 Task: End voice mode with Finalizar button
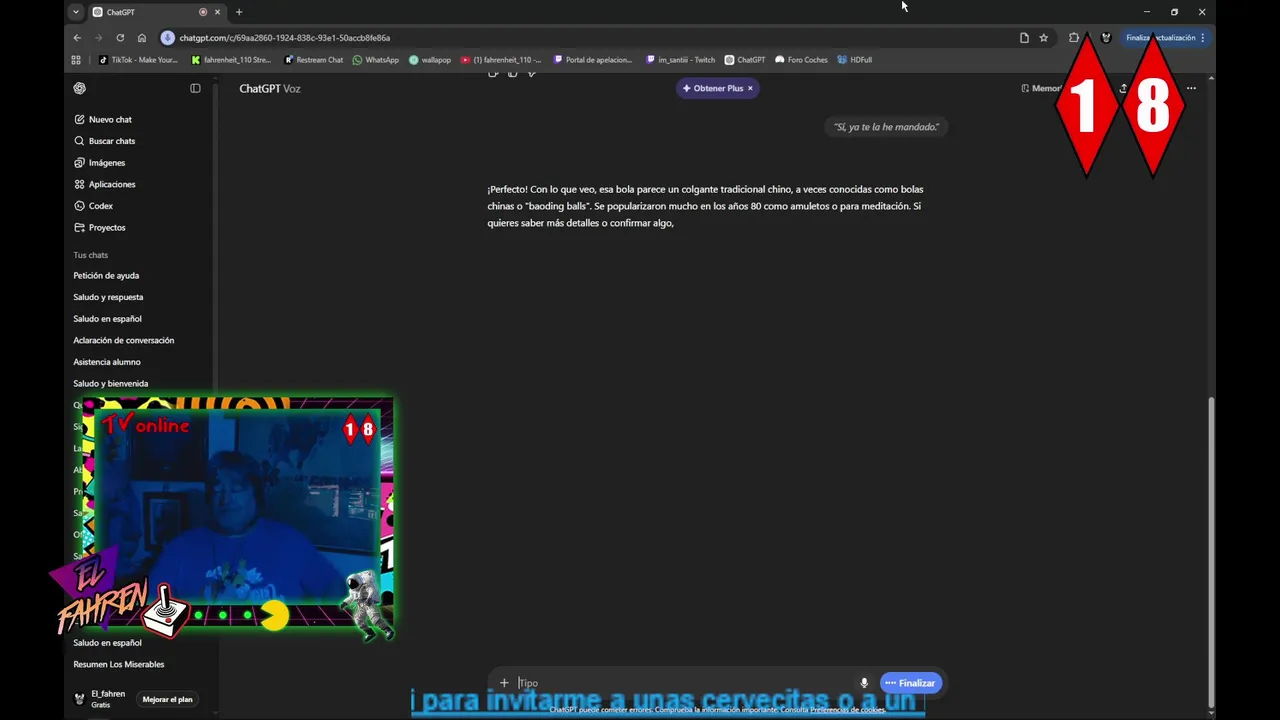click(x=911, y=683)
